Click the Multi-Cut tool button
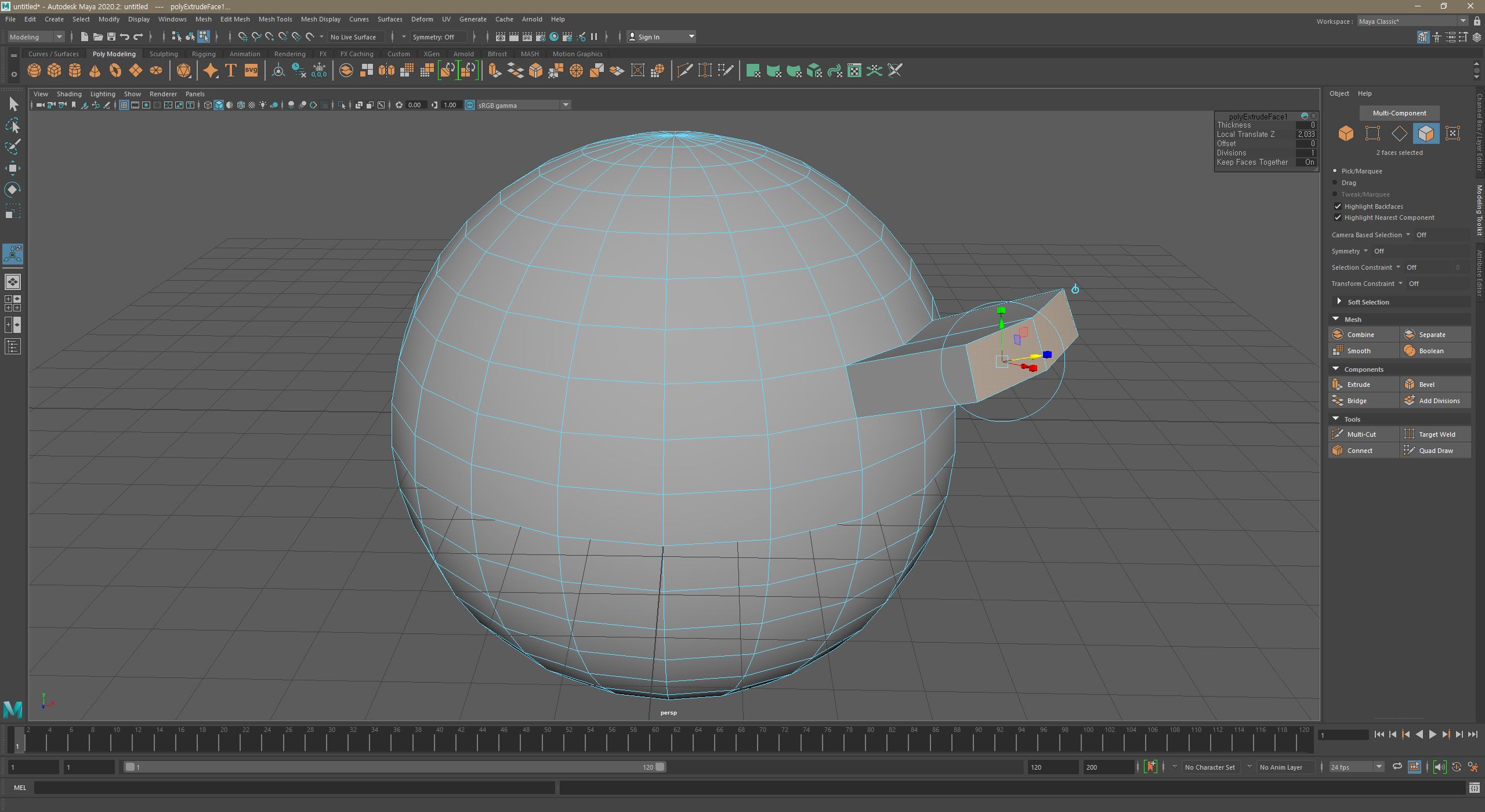Image resolution: width=1485 pixels, height=812 pixels. (x=1363, y=434)
